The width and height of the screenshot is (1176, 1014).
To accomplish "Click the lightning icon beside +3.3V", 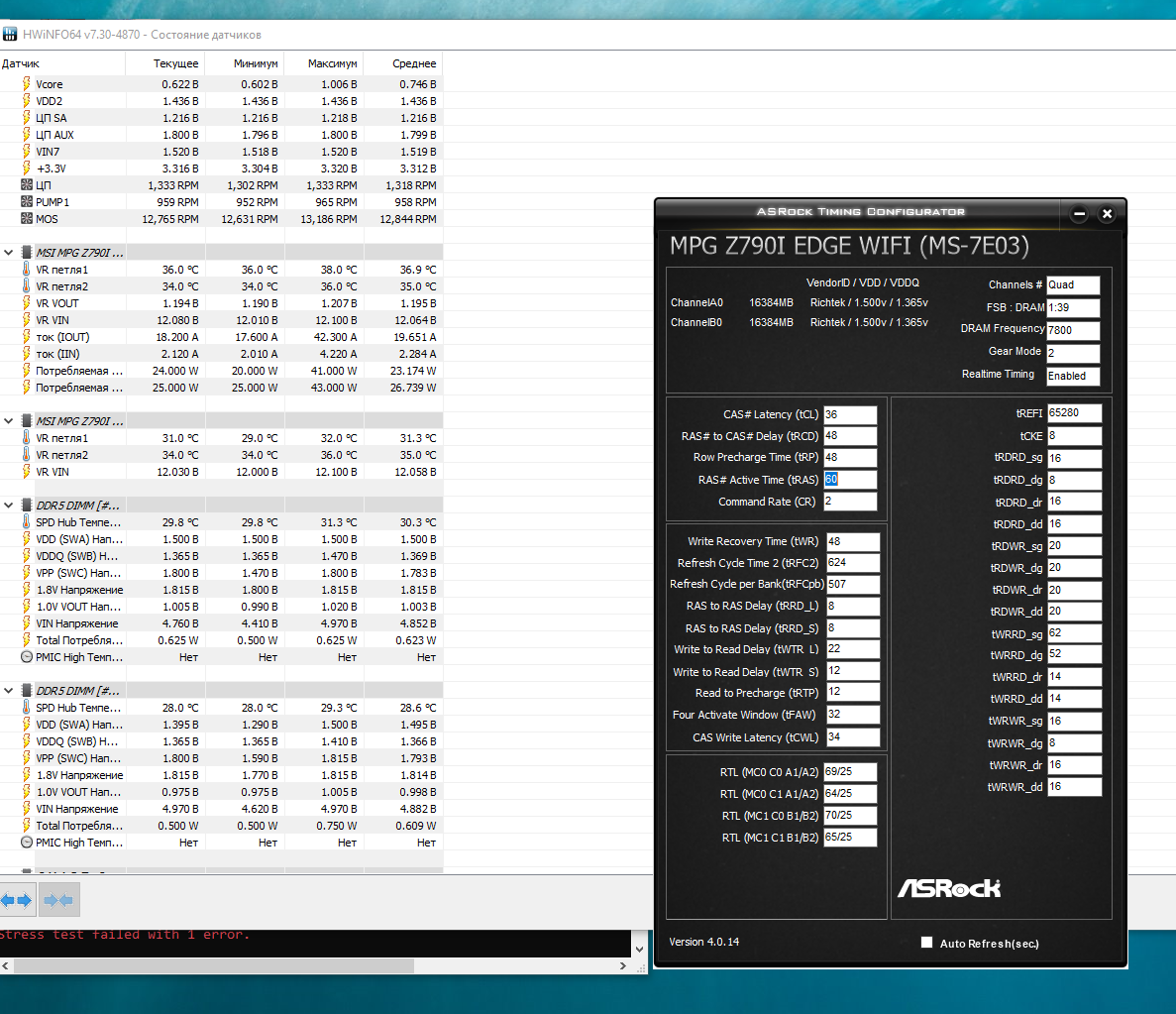I will [26, 169].
